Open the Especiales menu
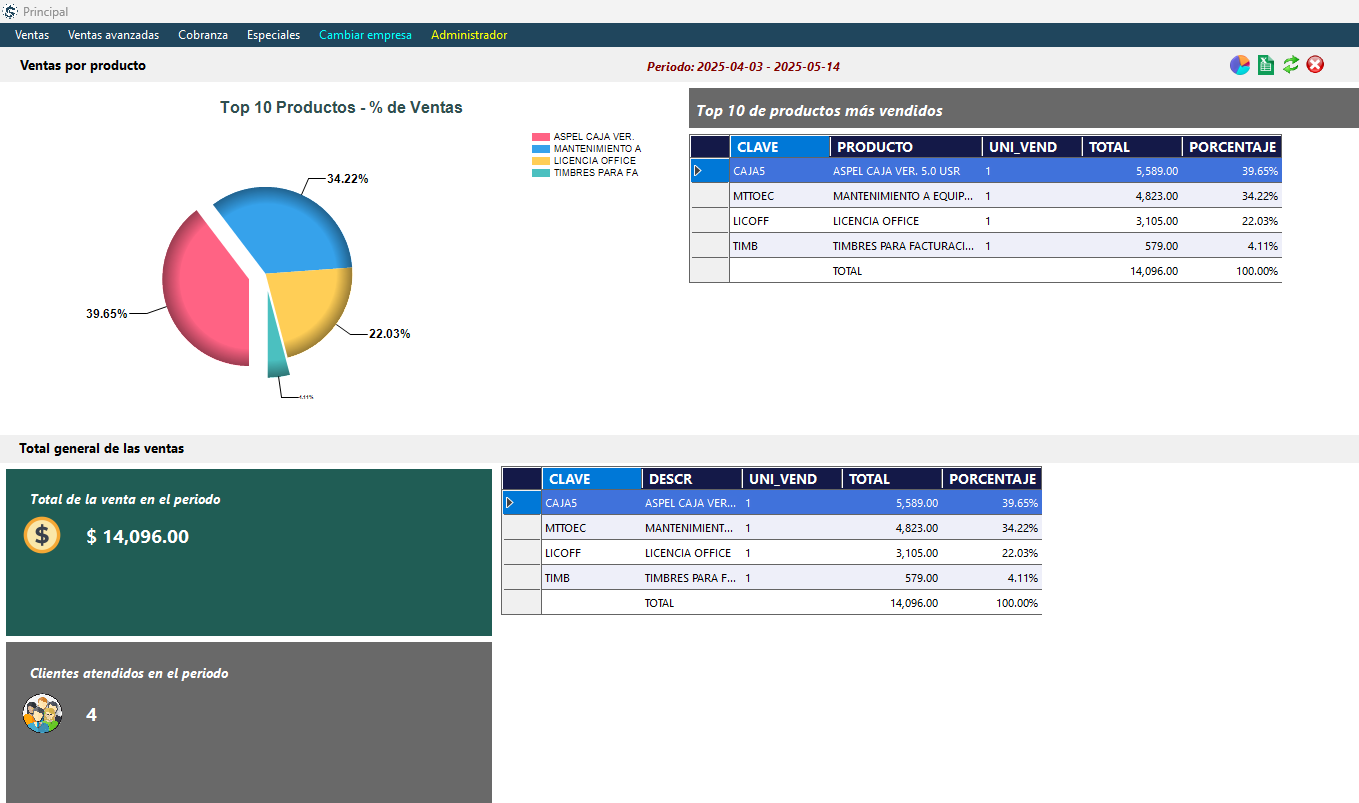This screenshot has height=803, width=1359. coord(273,35)
